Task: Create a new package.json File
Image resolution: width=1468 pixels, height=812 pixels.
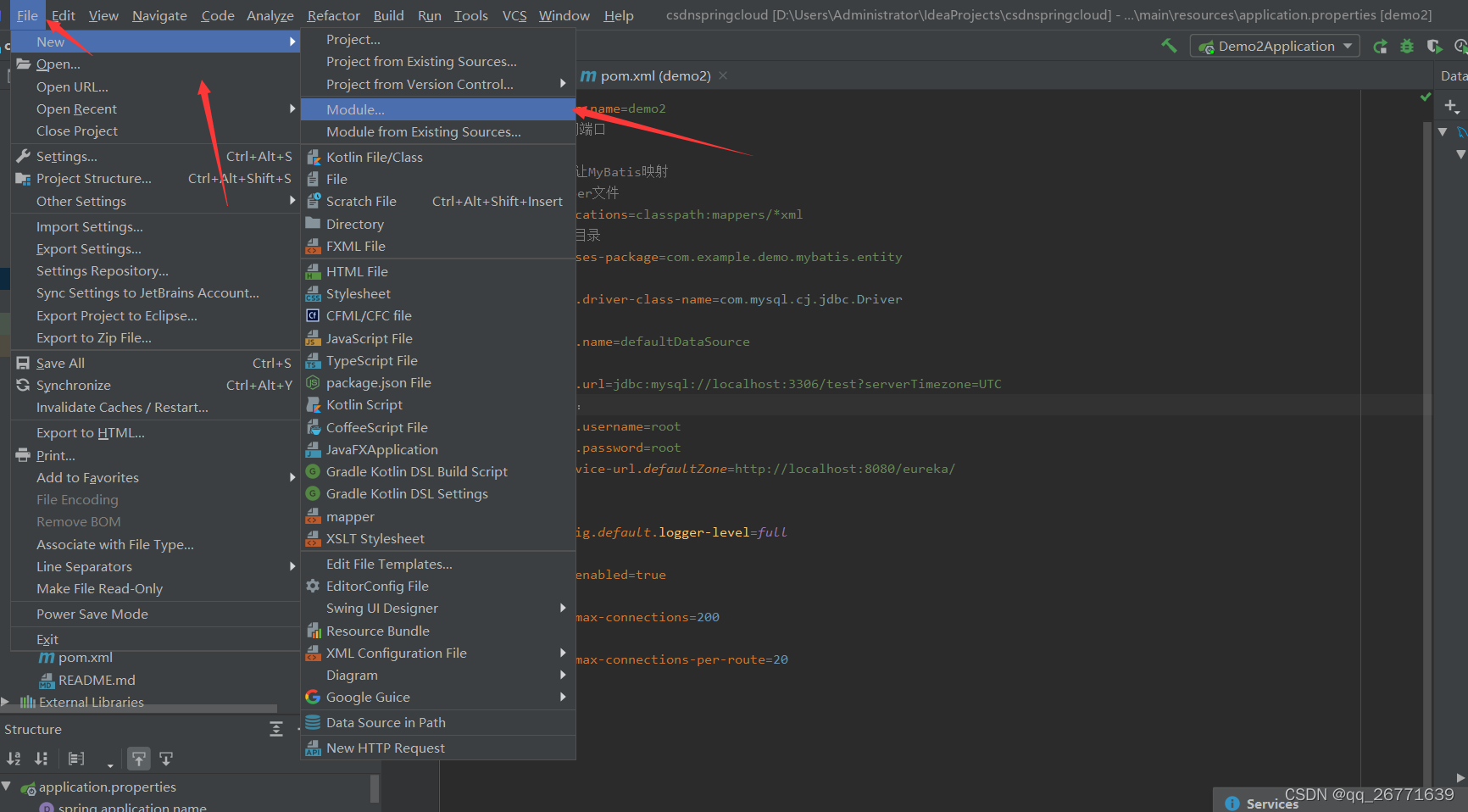Action: [x=438, y=382]
